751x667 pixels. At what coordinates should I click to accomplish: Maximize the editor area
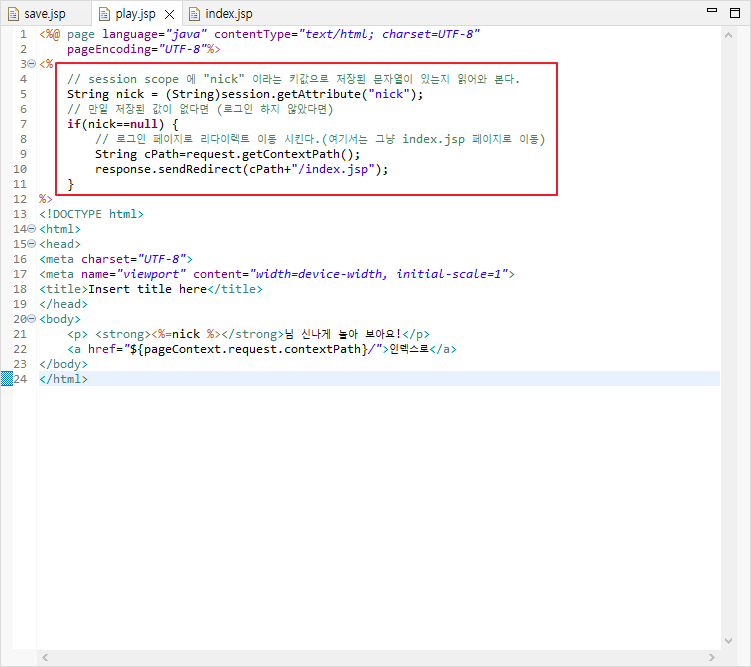coord(735,13)
